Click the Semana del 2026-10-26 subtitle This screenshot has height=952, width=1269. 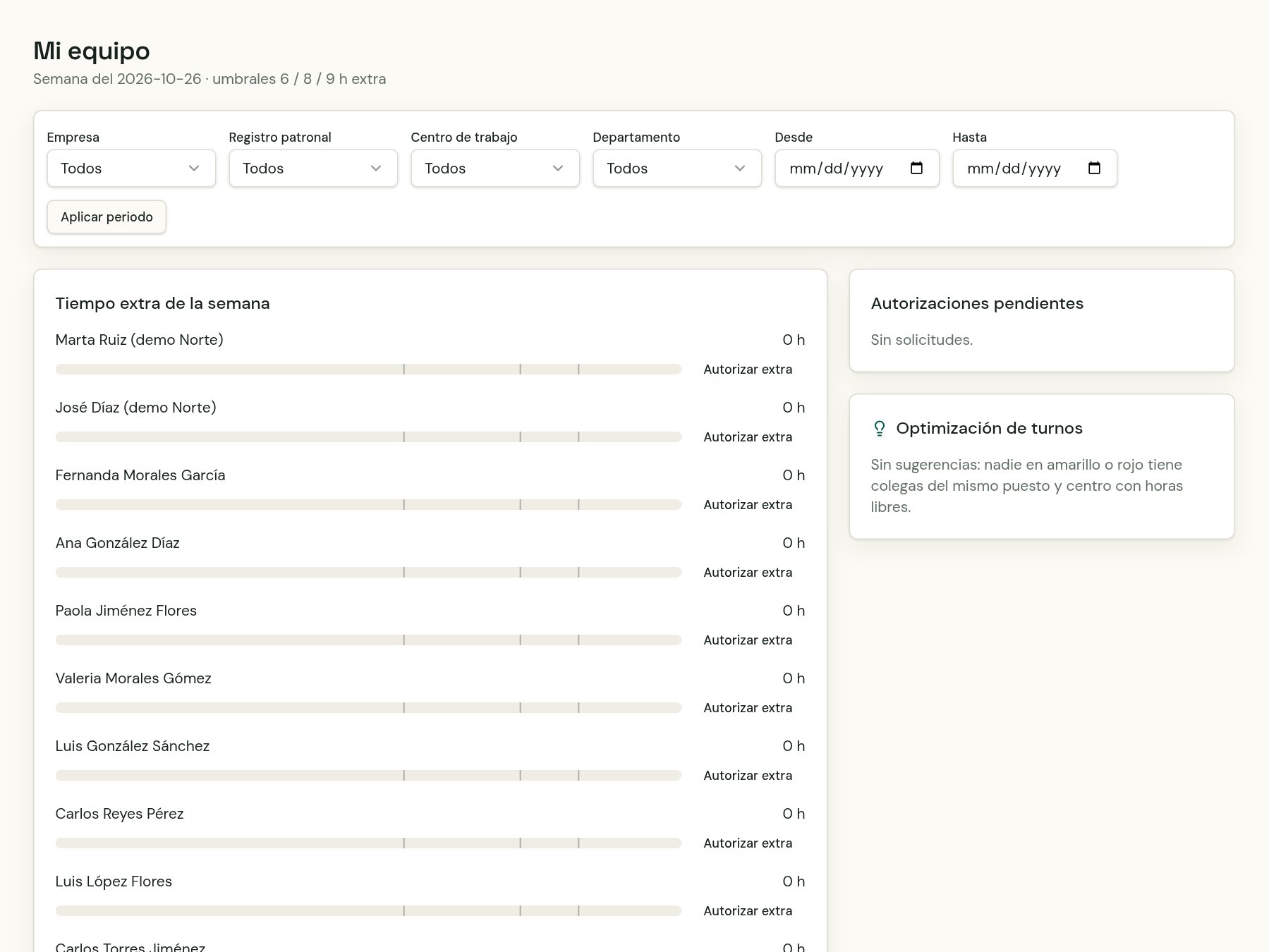(x=210, y=79)
